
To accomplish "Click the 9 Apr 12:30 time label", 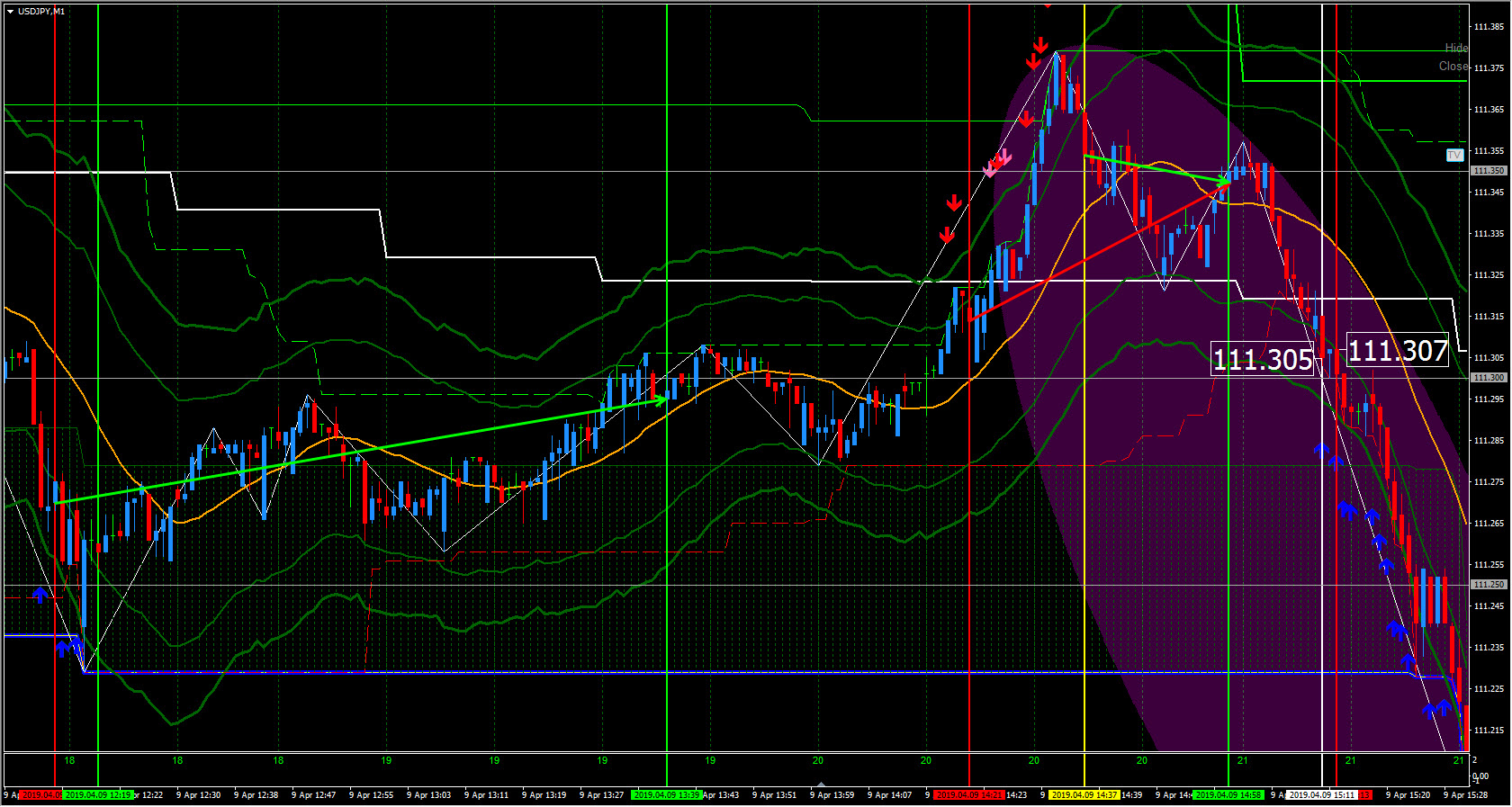I will [x=199, y=795].
